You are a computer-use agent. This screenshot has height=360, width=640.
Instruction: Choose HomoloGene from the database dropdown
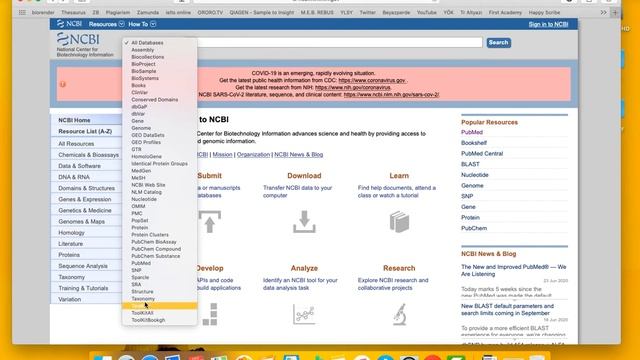point(146,156)
